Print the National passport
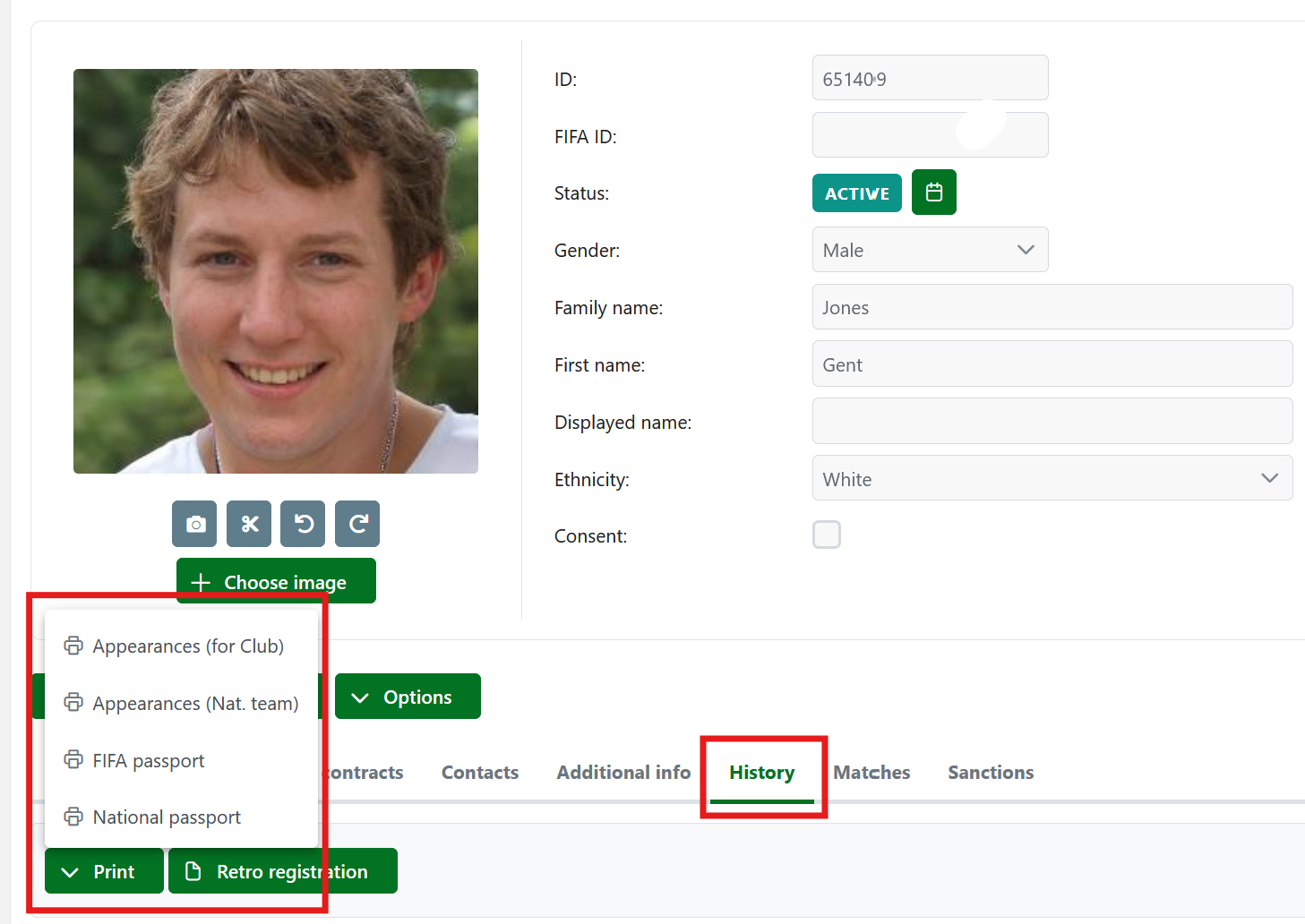 pos(181,817)
